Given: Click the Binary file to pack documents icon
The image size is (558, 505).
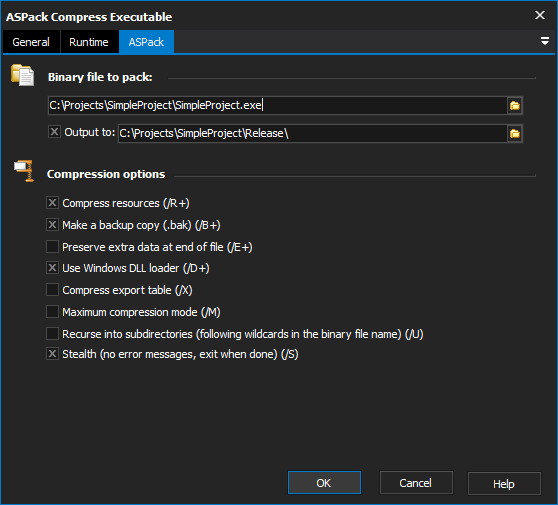Looking at the screenshot, I should click(22, 75).
